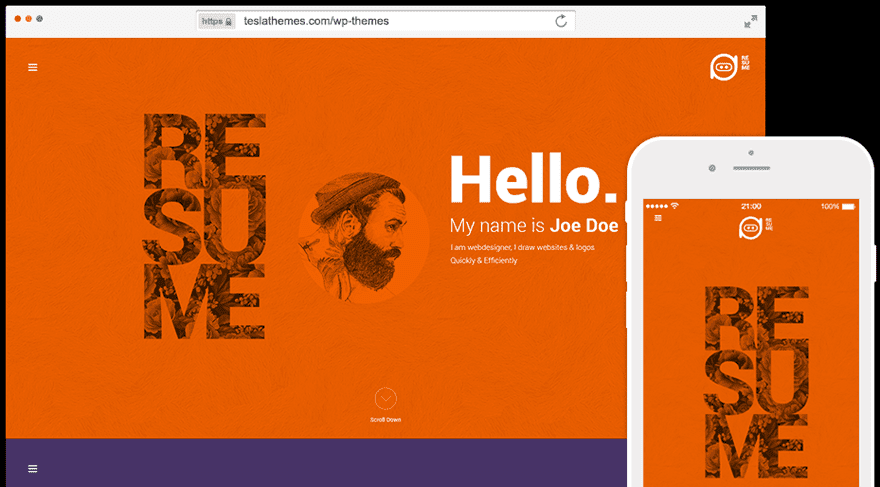
Task: Click the Scroll Down circle chevron
Action: (x=386, y=398)
